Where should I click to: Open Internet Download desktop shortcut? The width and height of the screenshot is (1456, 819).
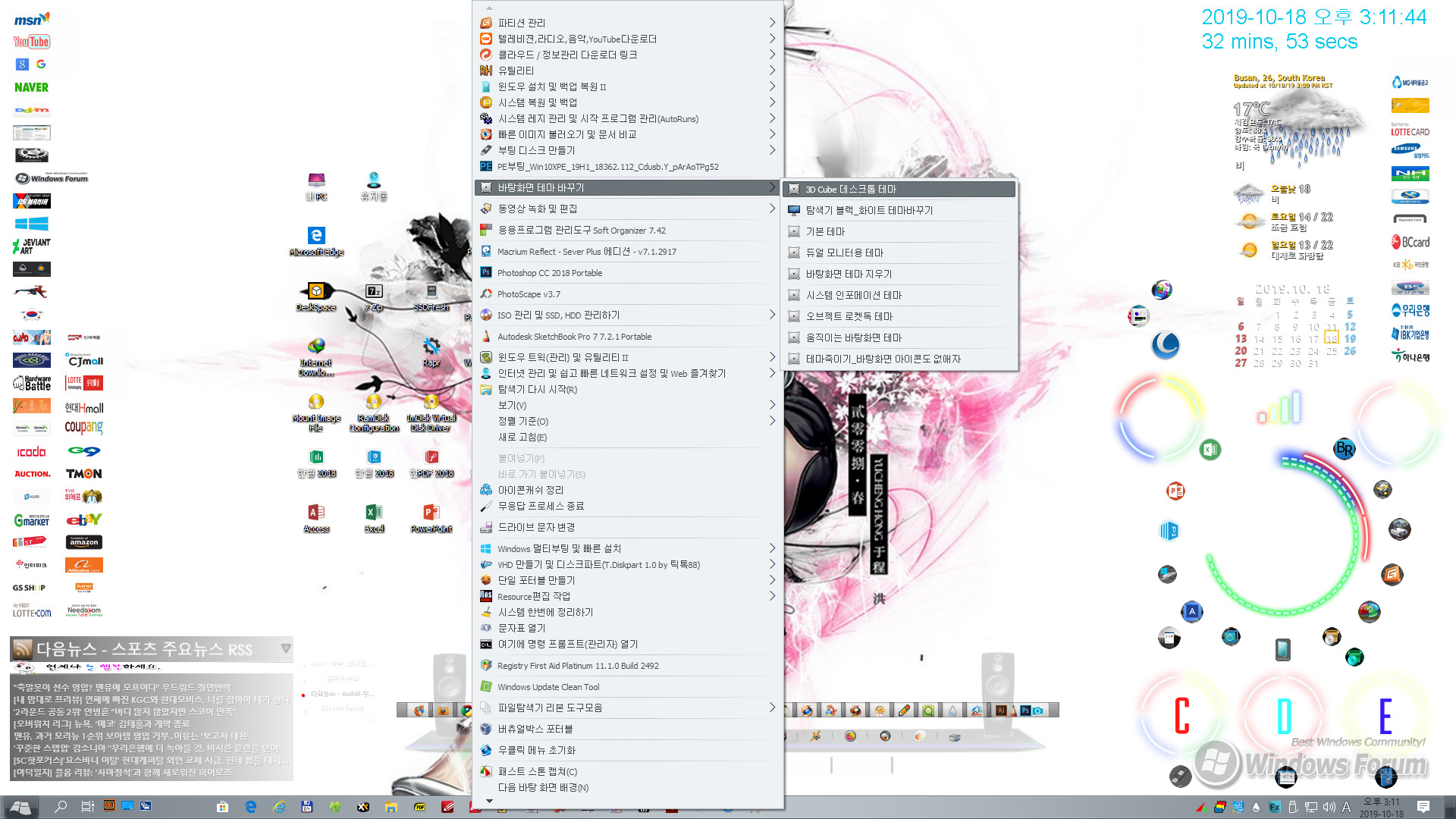pyautogui.click(x=316, y=356)
